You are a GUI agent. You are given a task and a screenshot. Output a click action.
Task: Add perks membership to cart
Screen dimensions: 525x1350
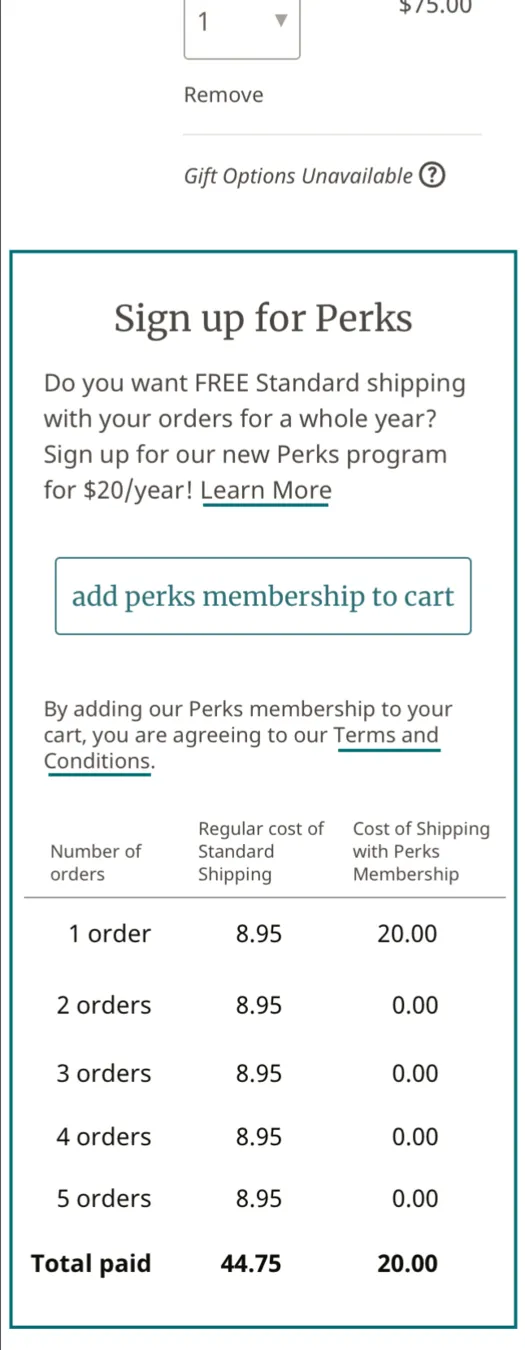[x=263, y=596]
